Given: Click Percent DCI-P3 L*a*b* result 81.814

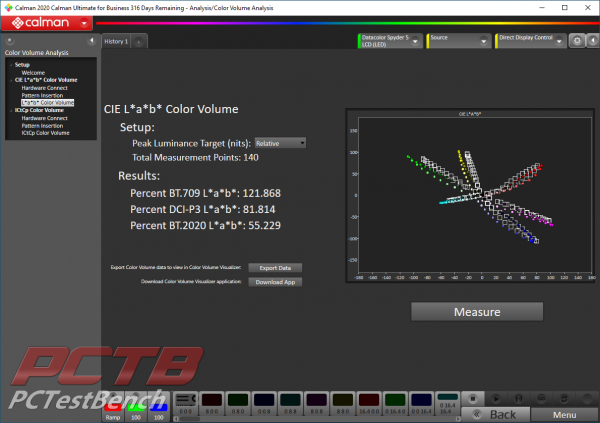Looking at the screenshot, I should (x=202, y=209).
